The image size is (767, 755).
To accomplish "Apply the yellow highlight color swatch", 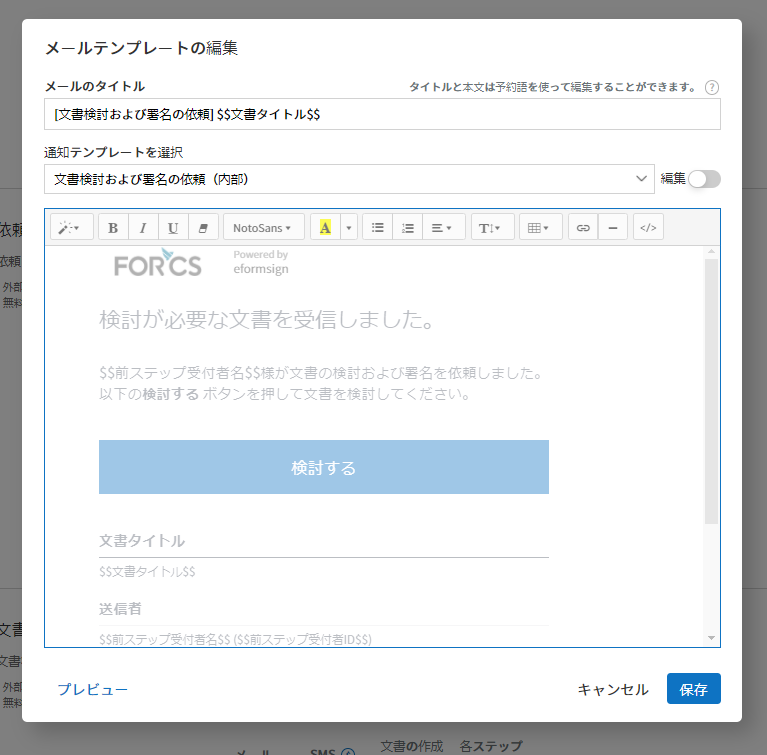I will tap(325, 228).
